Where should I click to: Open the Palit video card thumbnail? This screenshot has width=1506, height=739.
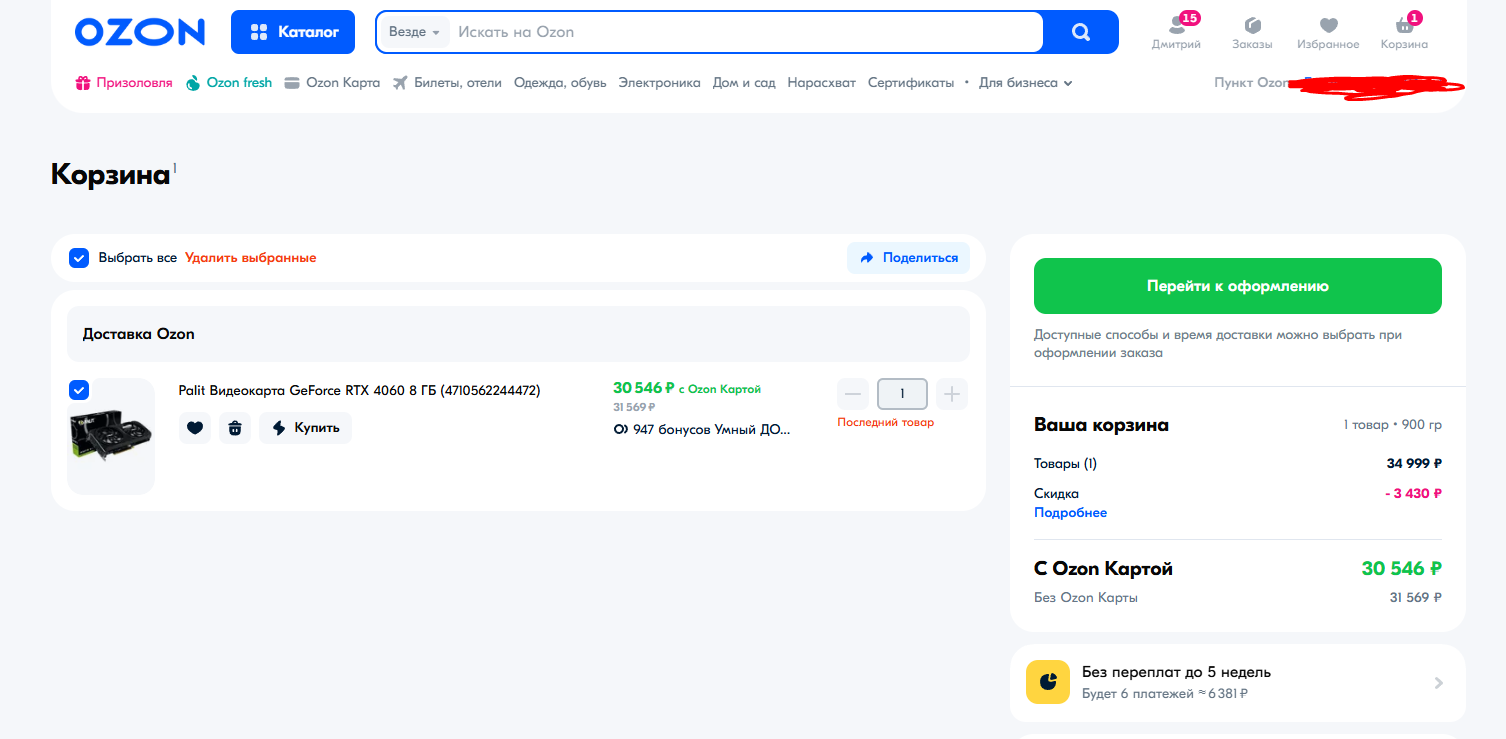(111, 436)
